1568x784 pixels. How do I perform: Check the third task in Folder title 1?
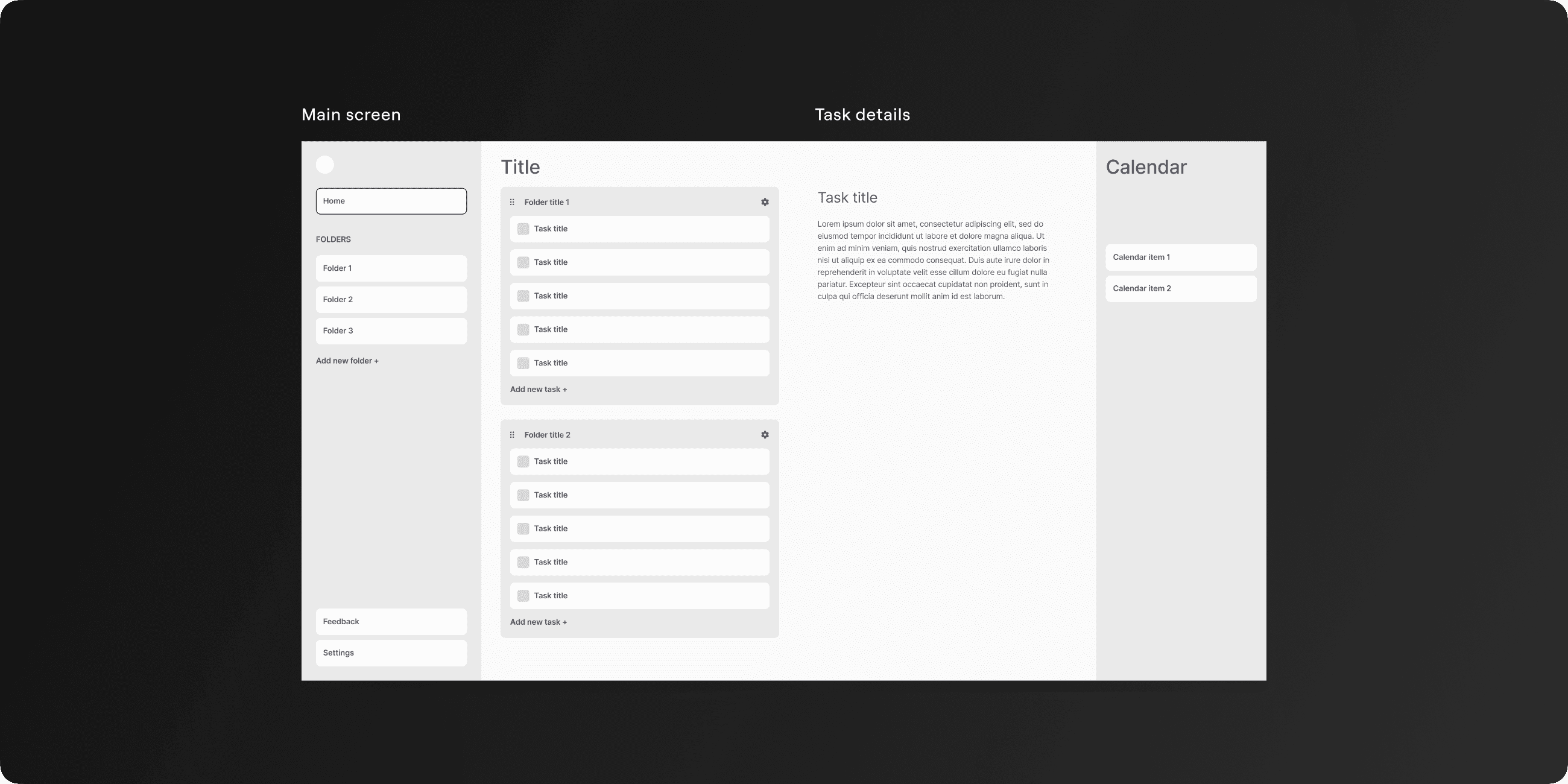click(x=523, y=296)
